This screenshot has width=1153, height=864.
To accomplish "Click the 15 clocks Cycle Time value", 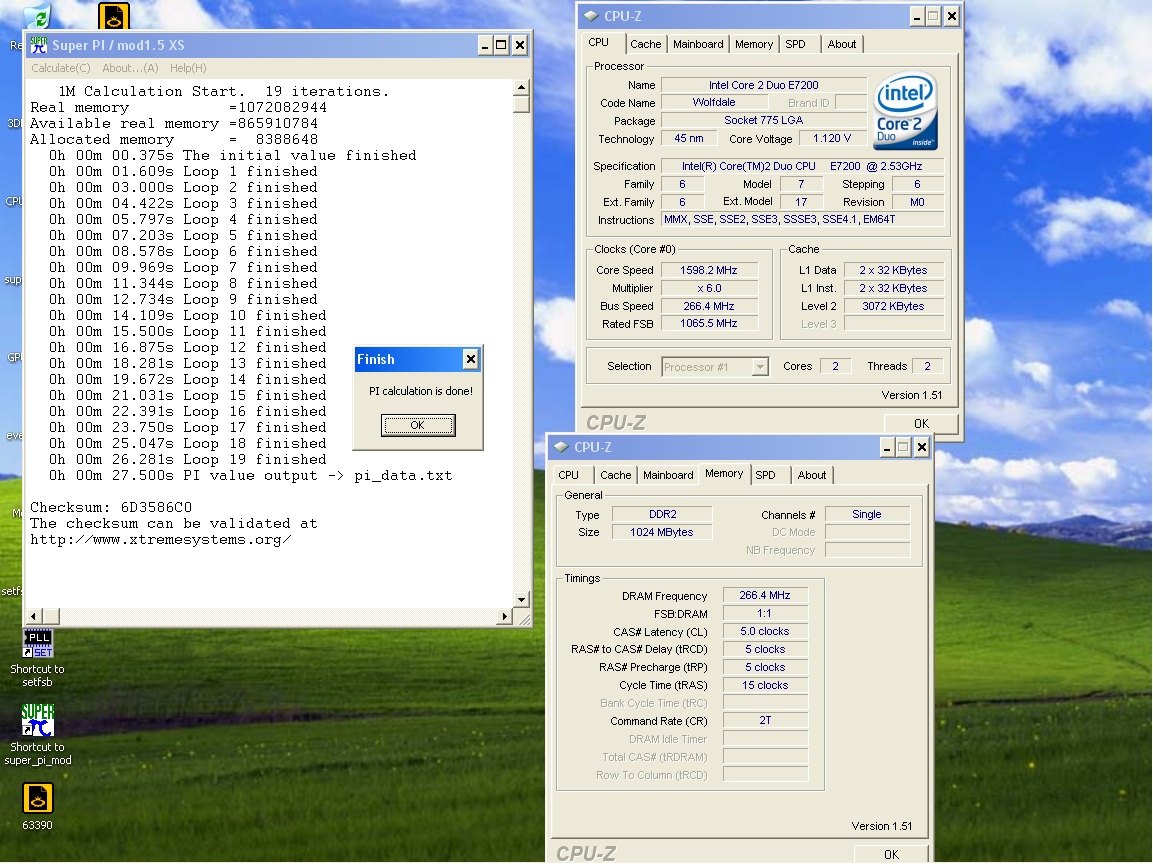I will 765,685.
